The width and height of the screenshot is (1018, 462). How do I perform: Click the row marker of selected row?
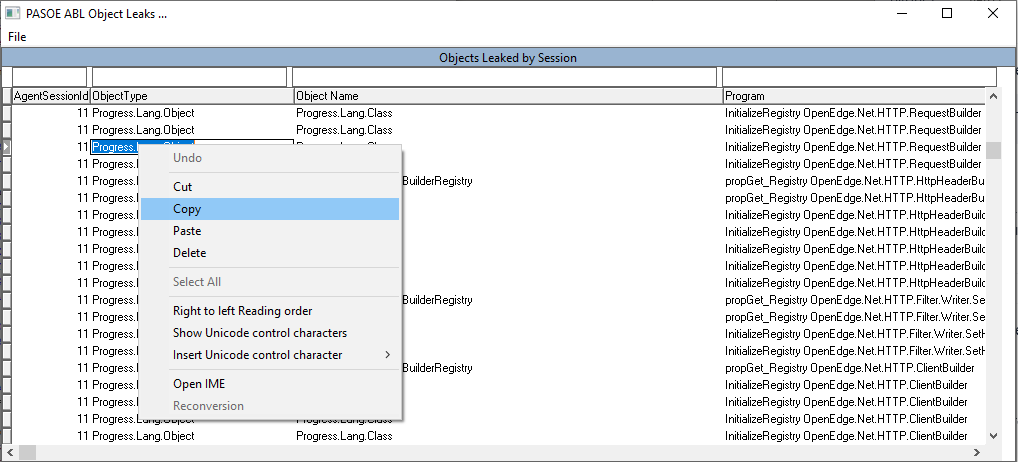click(6, 147)
